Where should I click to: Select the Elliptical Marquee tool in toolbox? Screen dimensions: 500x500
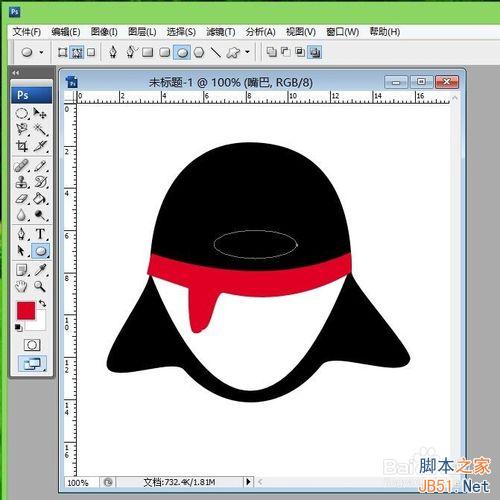pyautogui.click(x=22, y=114)
